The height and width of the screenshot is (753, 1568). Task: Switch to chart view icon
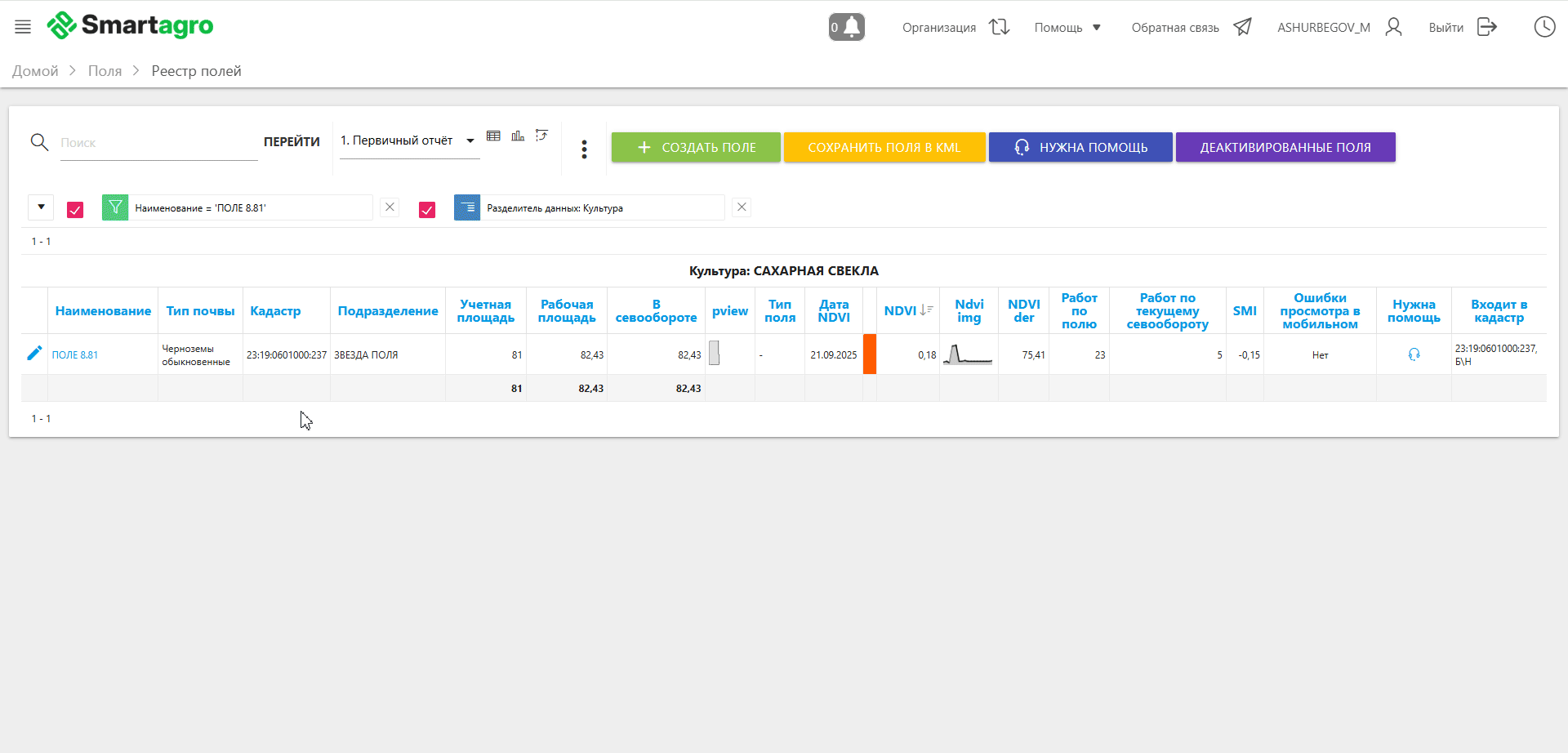tap(518, 136)
